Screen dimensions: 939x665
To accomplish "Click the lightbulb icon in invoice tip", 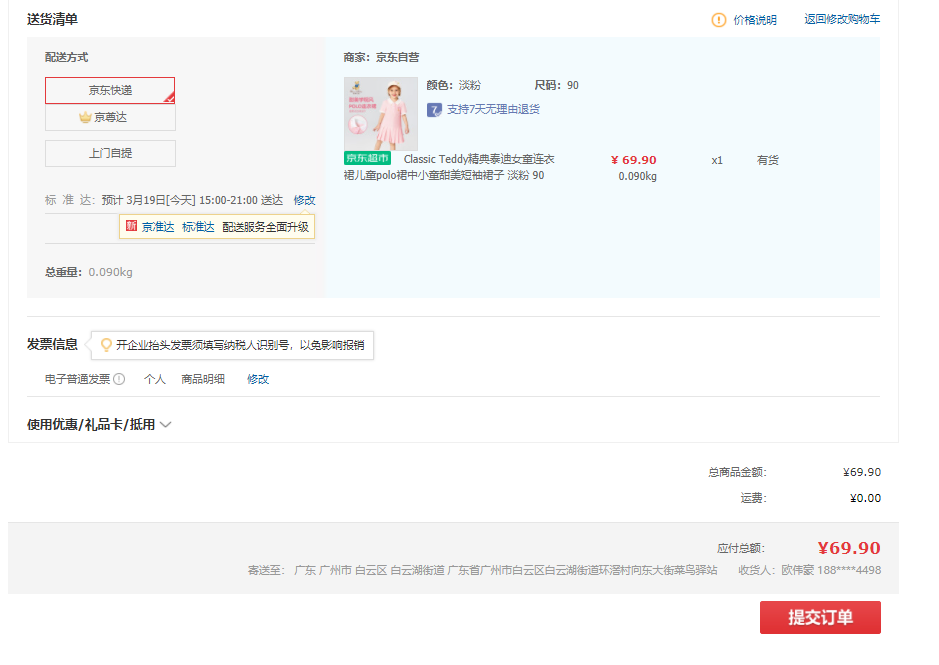I will point(106,345).
